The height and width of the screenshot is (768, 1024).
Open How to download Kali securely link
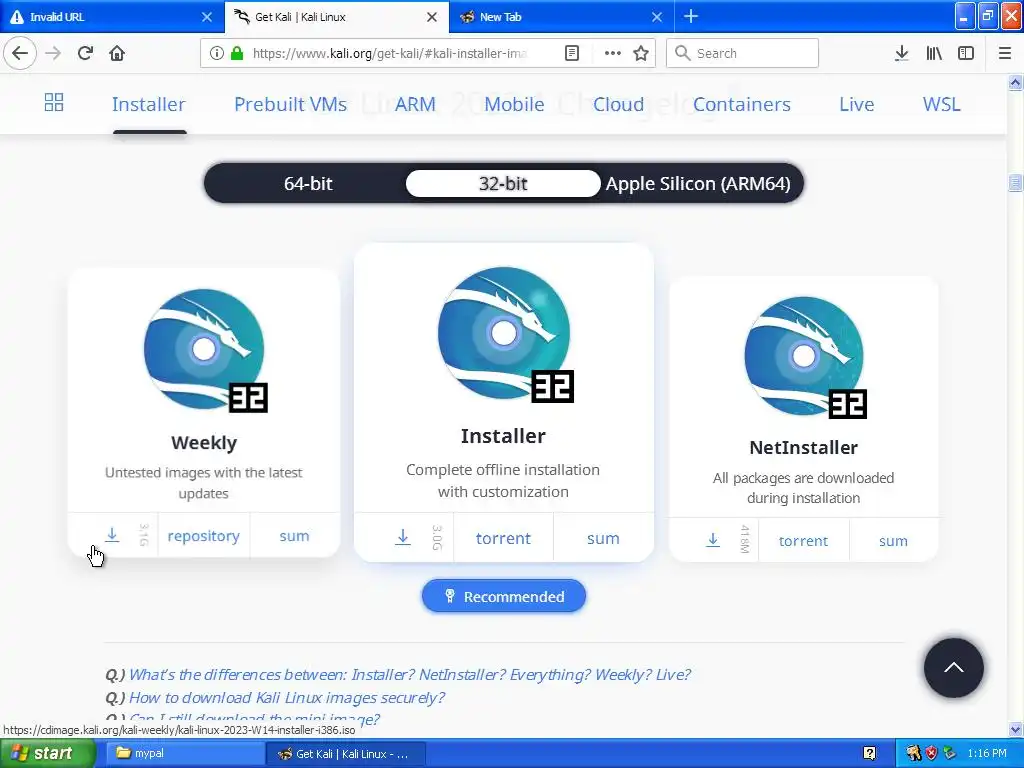click(x=287, y=697)
